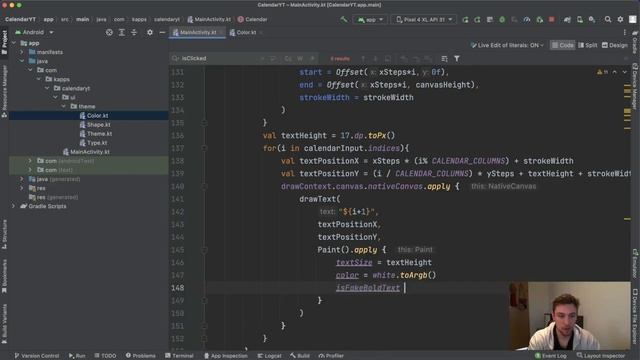Expand the Gradle Scripts node
The image size is (640, 360).
[14, 206]
